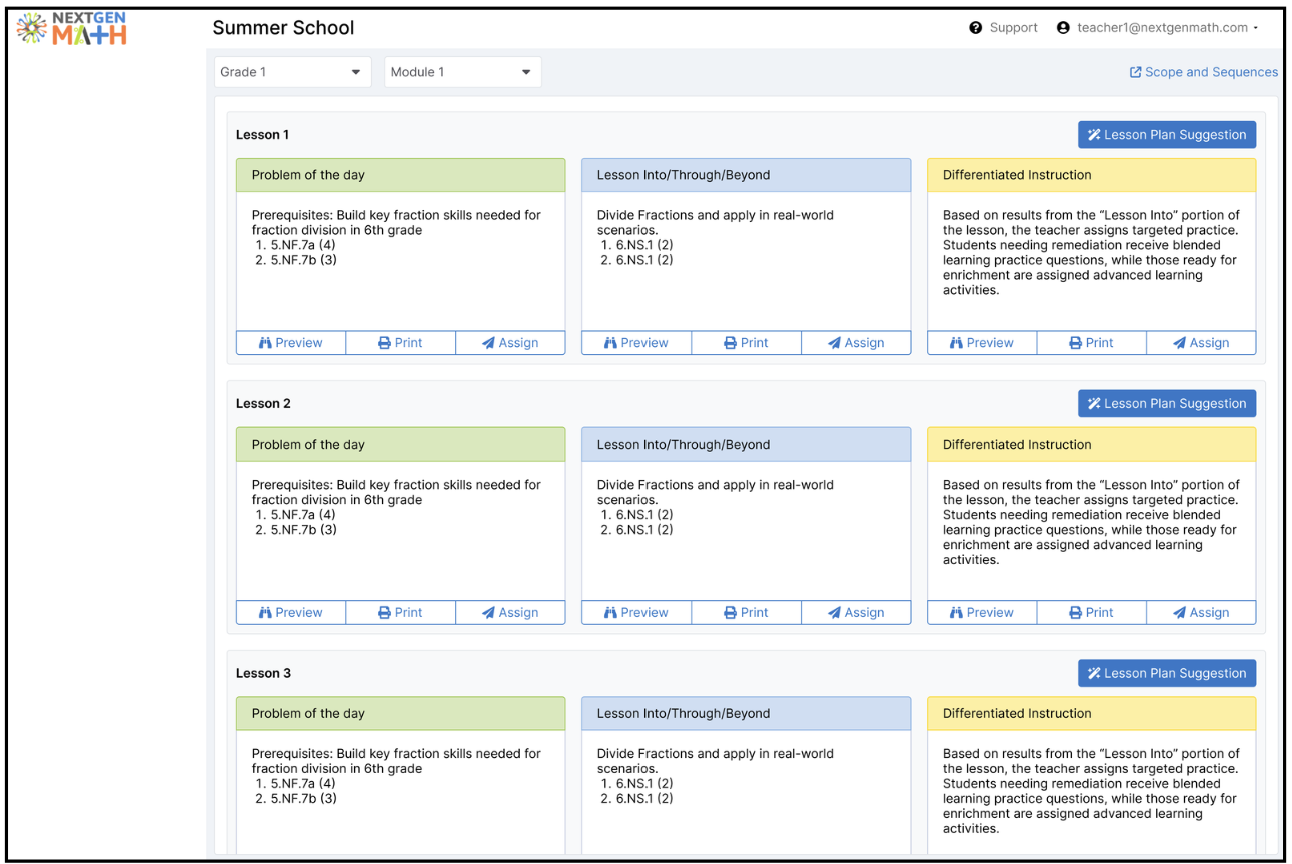Click the Lesson 1 heading
Viewport: 1292px width, 864px height.
click(x=262, y=135)
